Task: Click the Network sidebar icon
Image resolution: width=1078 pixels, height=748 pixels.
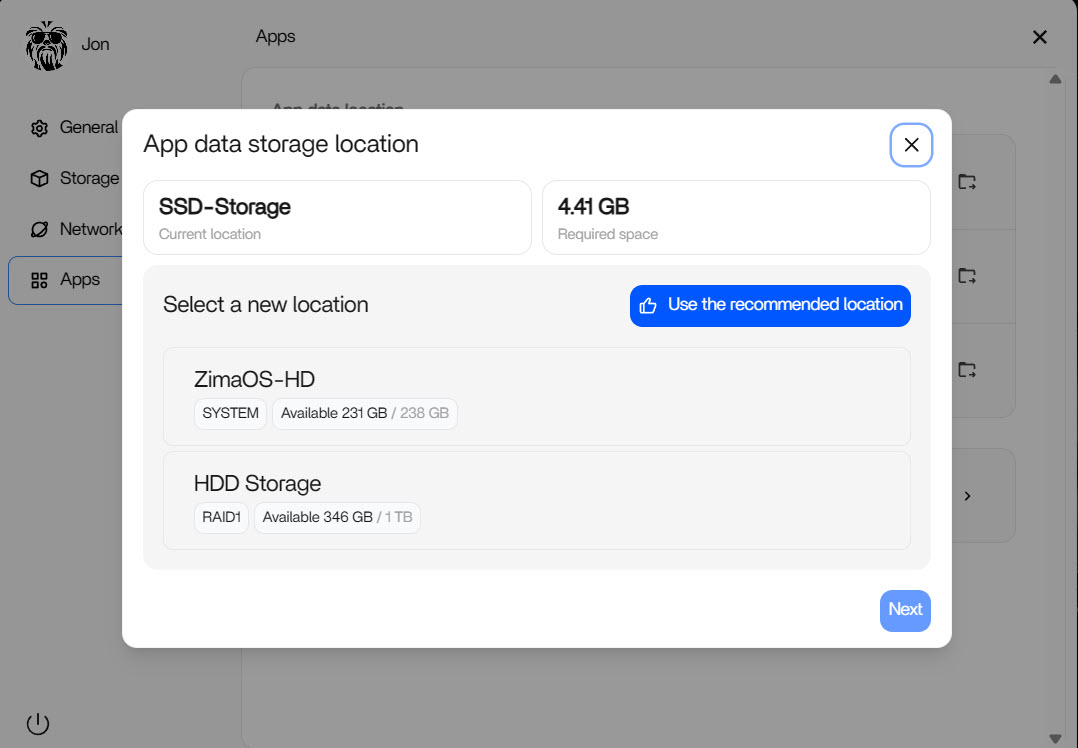Action: point(39,229)
